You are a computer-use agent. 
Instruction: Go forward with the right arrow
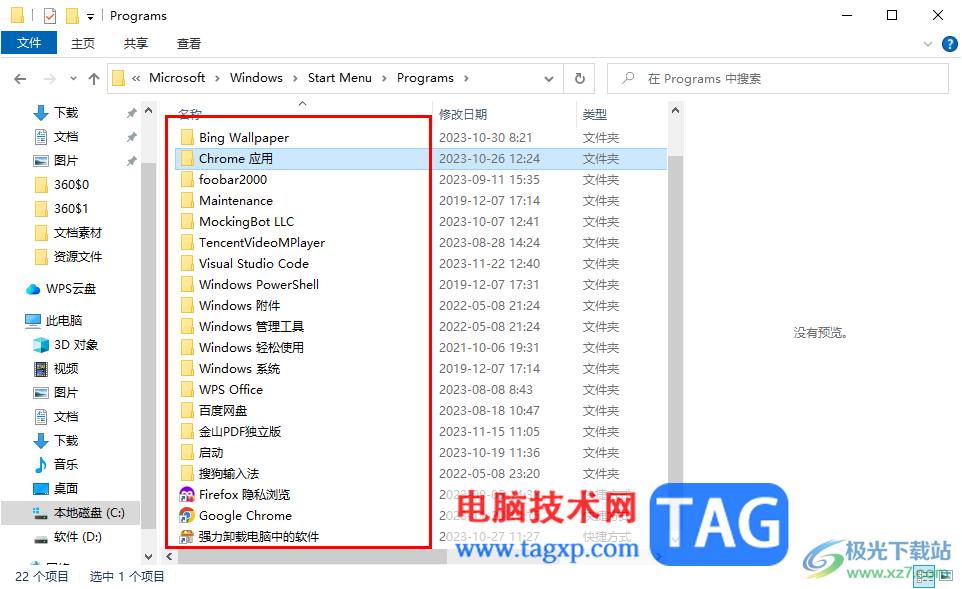pos(50,79)
